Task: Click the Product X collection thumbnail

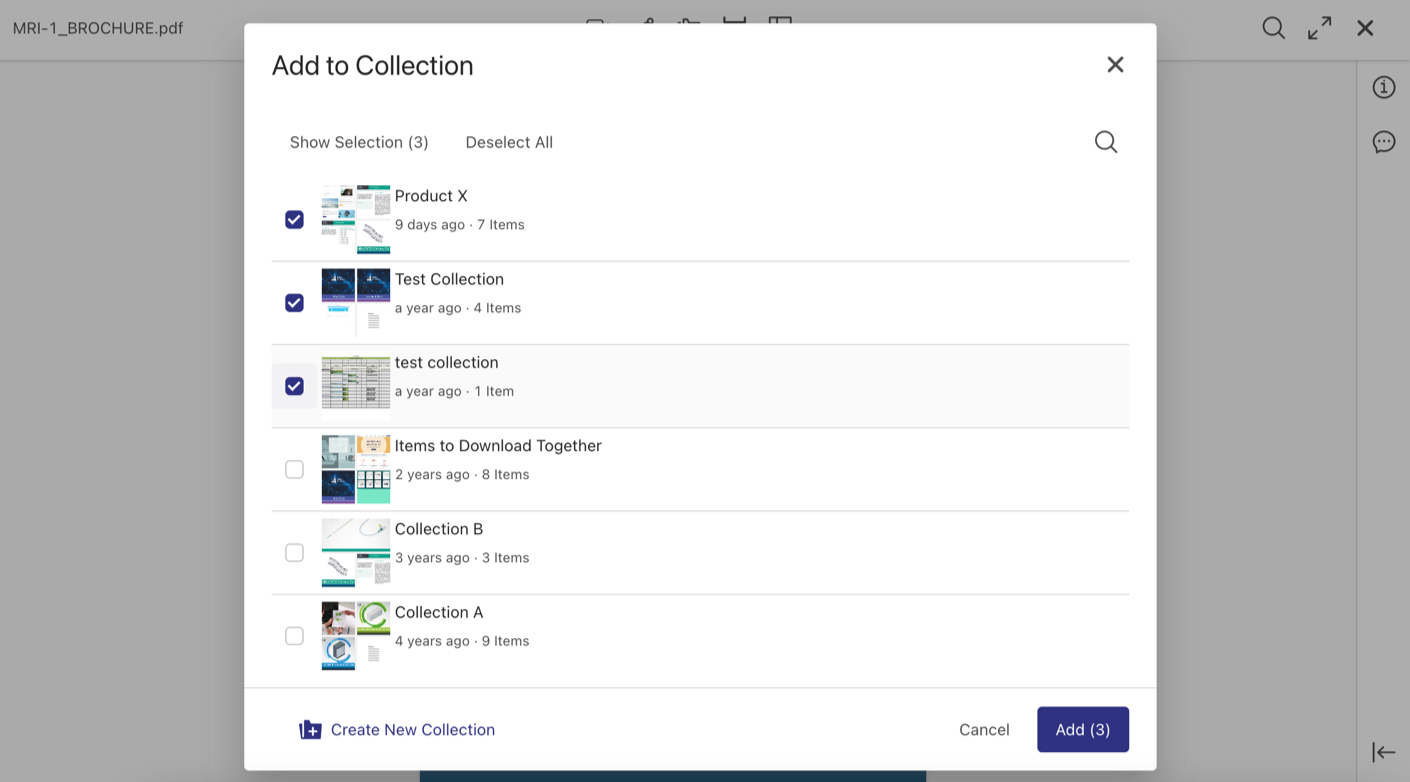Action: pyautogui.click(x=356, y=219)
